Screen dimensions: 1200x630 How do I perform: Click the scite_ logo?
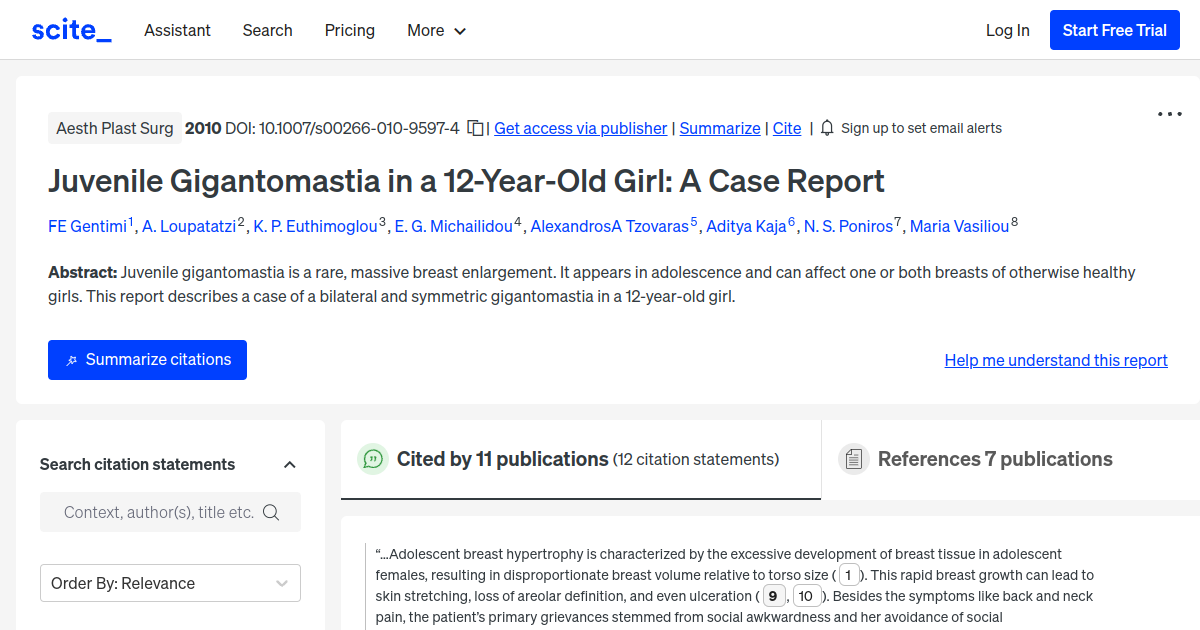pyautogui.click(x=71, y=30)
